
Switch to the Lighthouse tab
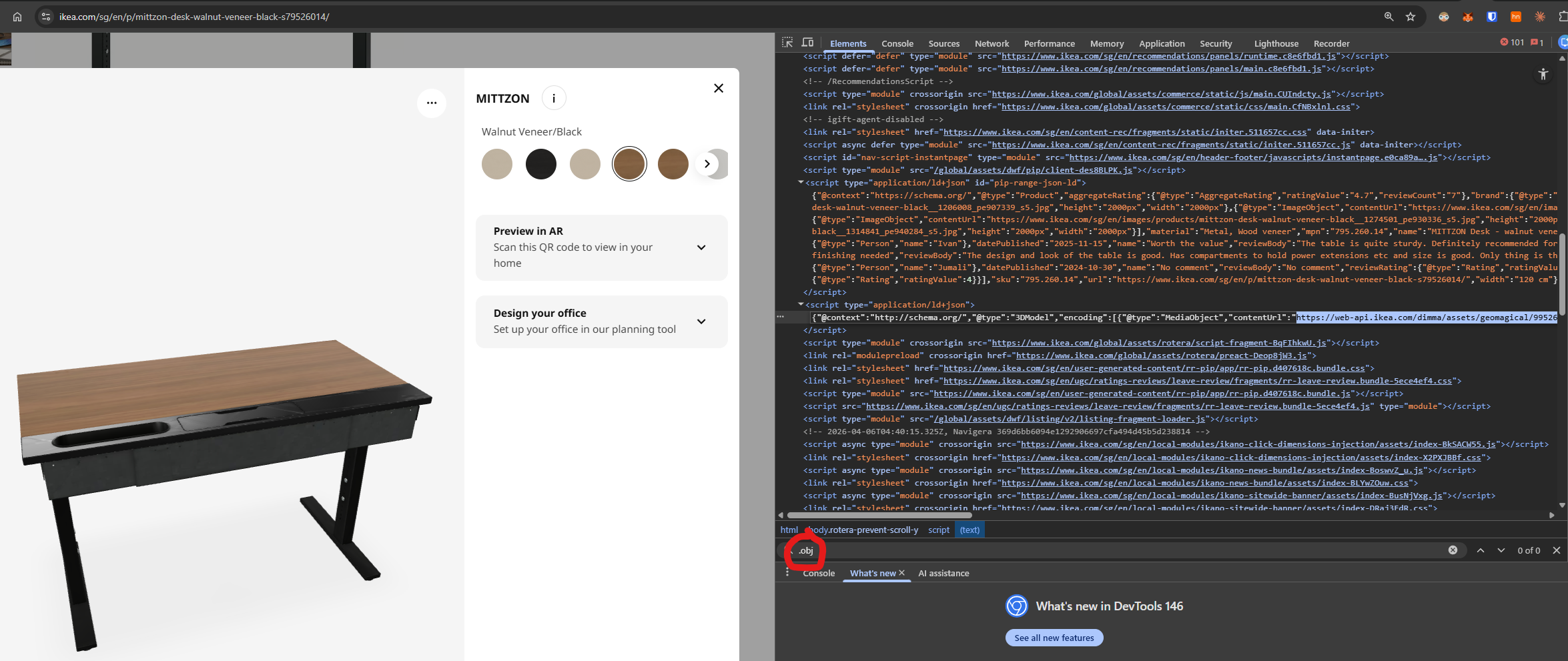coord(1276,43)
